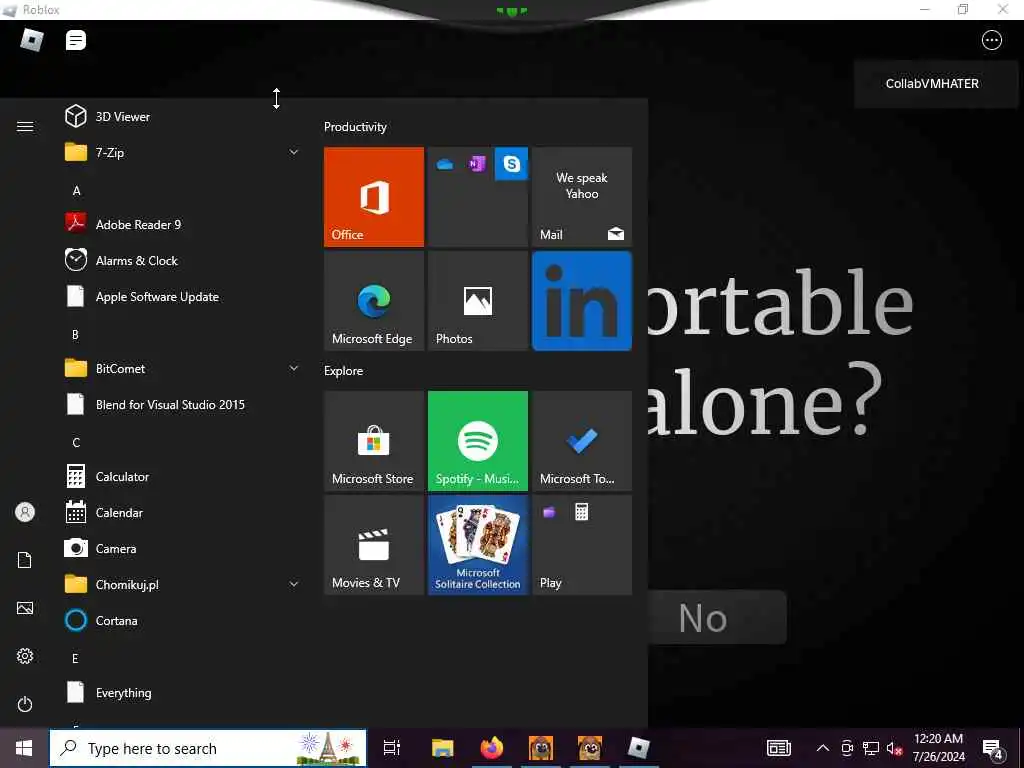The image size is (1024, 768).
Task: Expand the Chomikuj.pl folder
Action: (x=181, y=584)
